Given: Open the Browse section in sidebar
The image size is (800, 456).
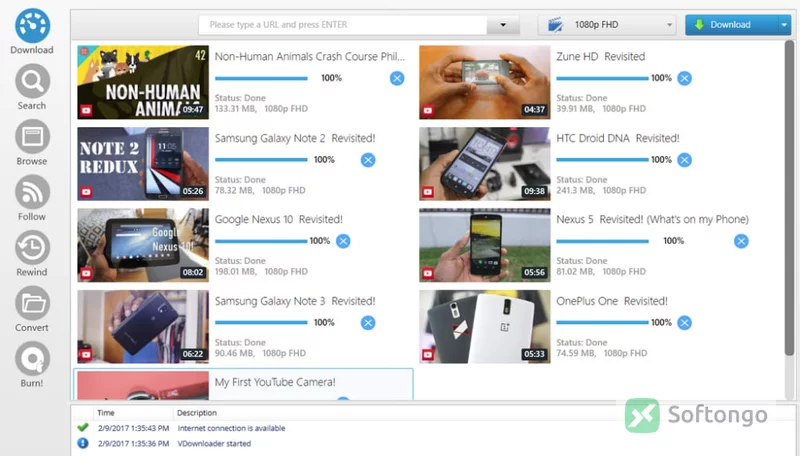Looking at the screenshot, I should point(32,143).
